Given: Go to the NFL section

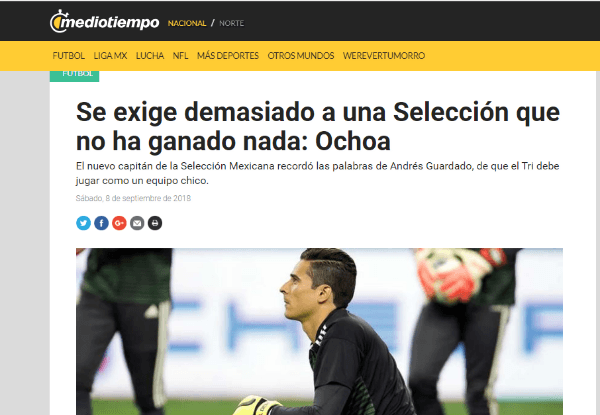Looking at the screenshot, I should [180, 56].
